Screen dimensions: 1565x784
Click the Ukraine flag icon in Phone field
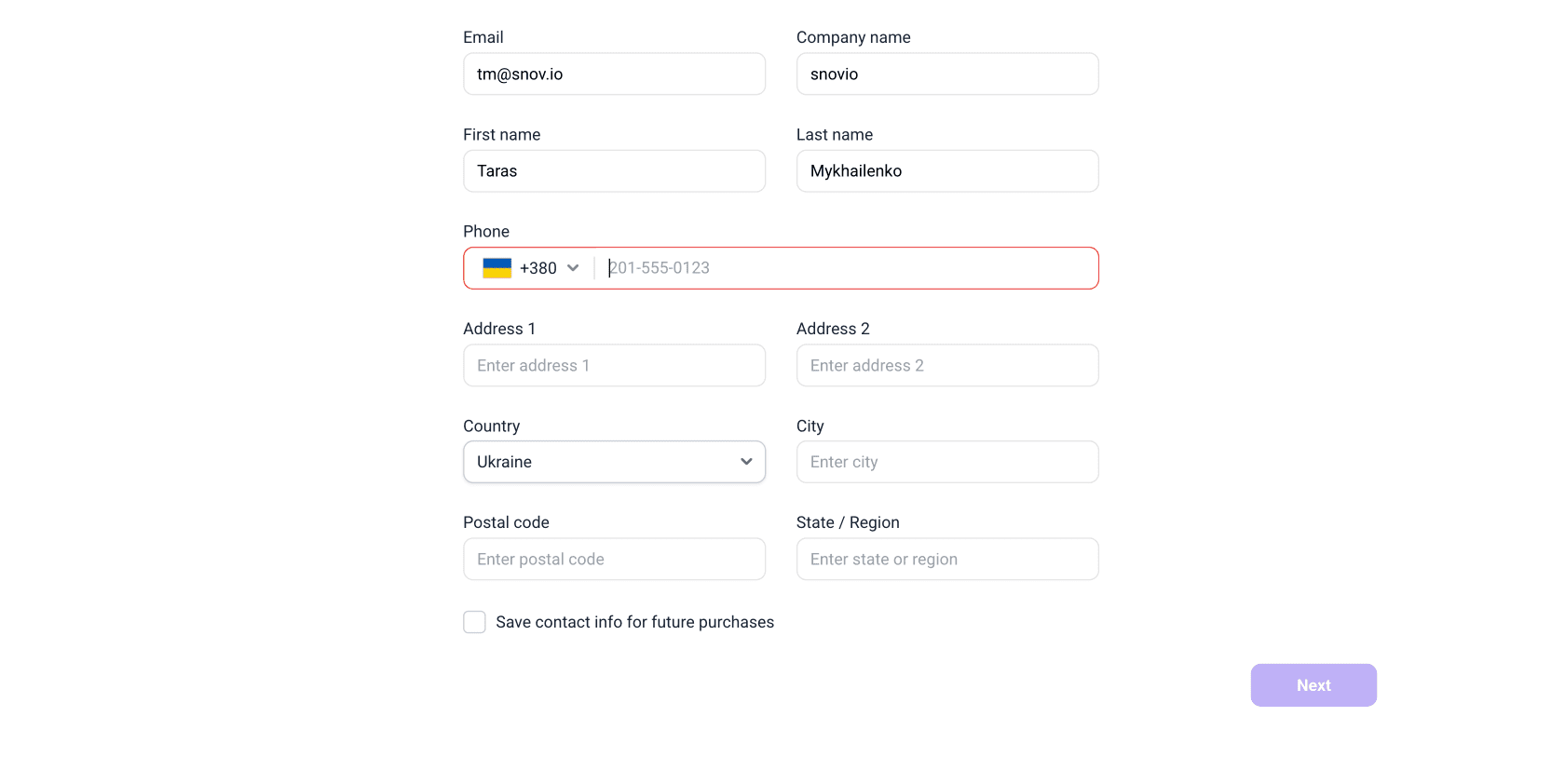tap(497, 268)
